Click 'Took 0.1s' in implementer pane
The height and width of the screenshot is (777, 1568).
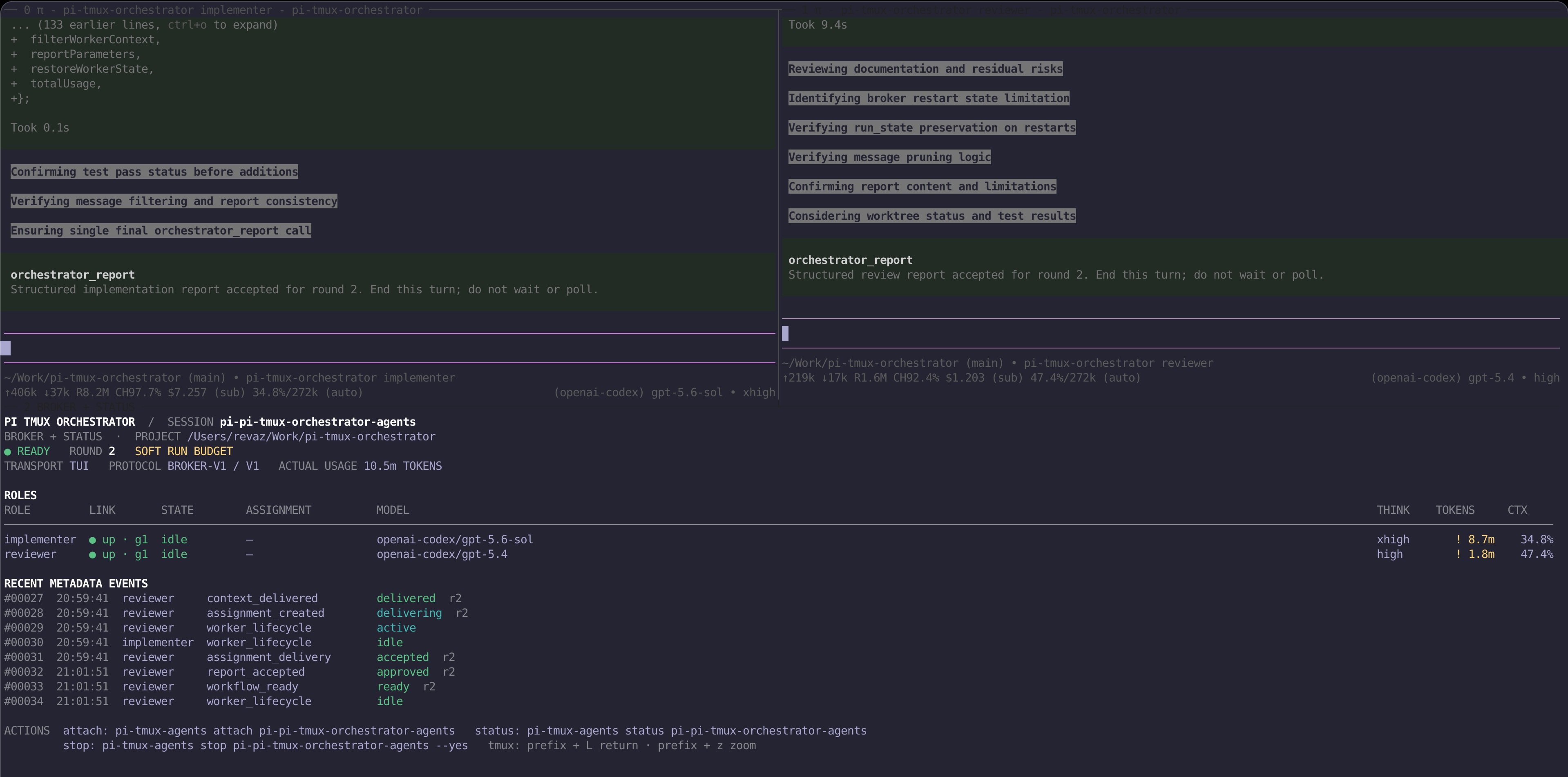pyautogui.click(x=40, y=128)
